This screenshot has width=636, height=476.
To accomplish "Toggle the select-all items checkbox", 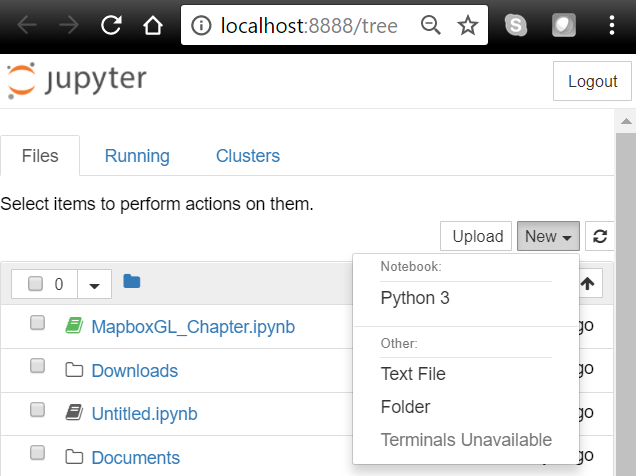I will tap(36, 284).
